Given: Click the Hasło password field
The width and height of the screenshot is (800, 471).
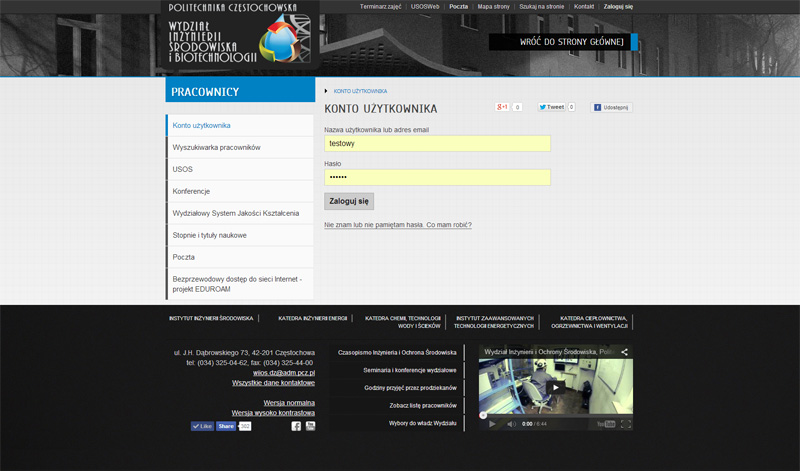Looking at the screenshot, I should click(x=437, y=177).
